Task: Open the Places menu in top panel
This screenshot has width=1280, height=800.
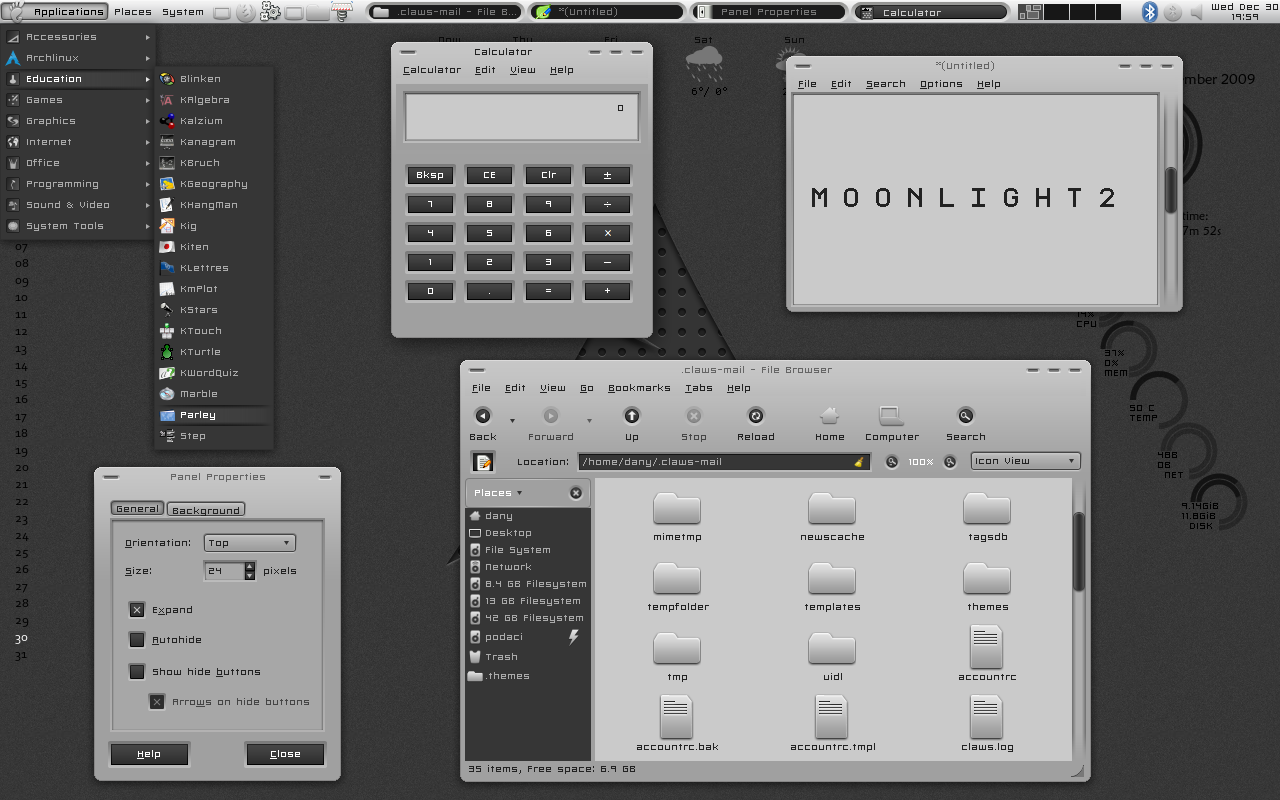Action: tap(132, 12)
